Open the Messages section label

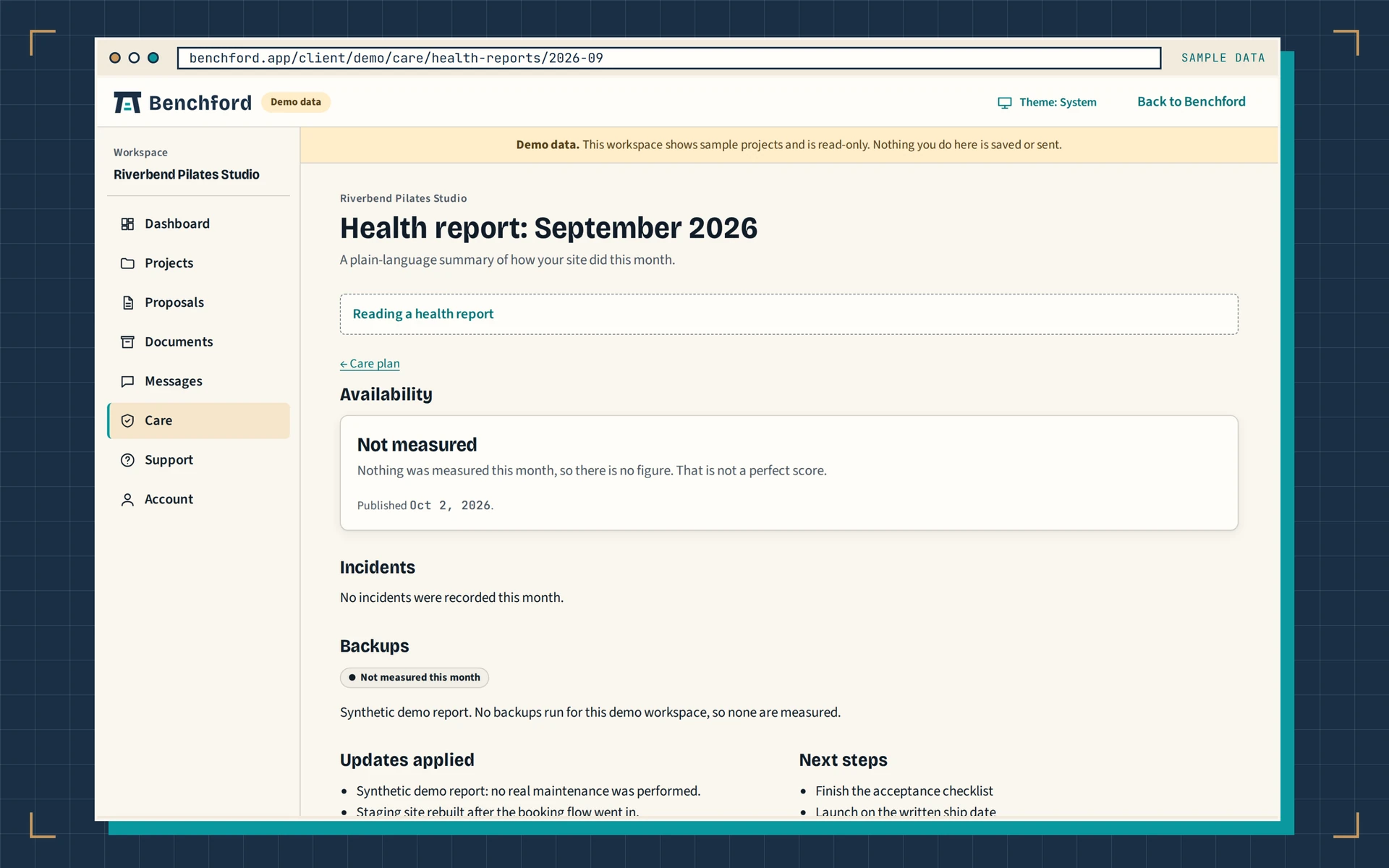click(174, 381)
